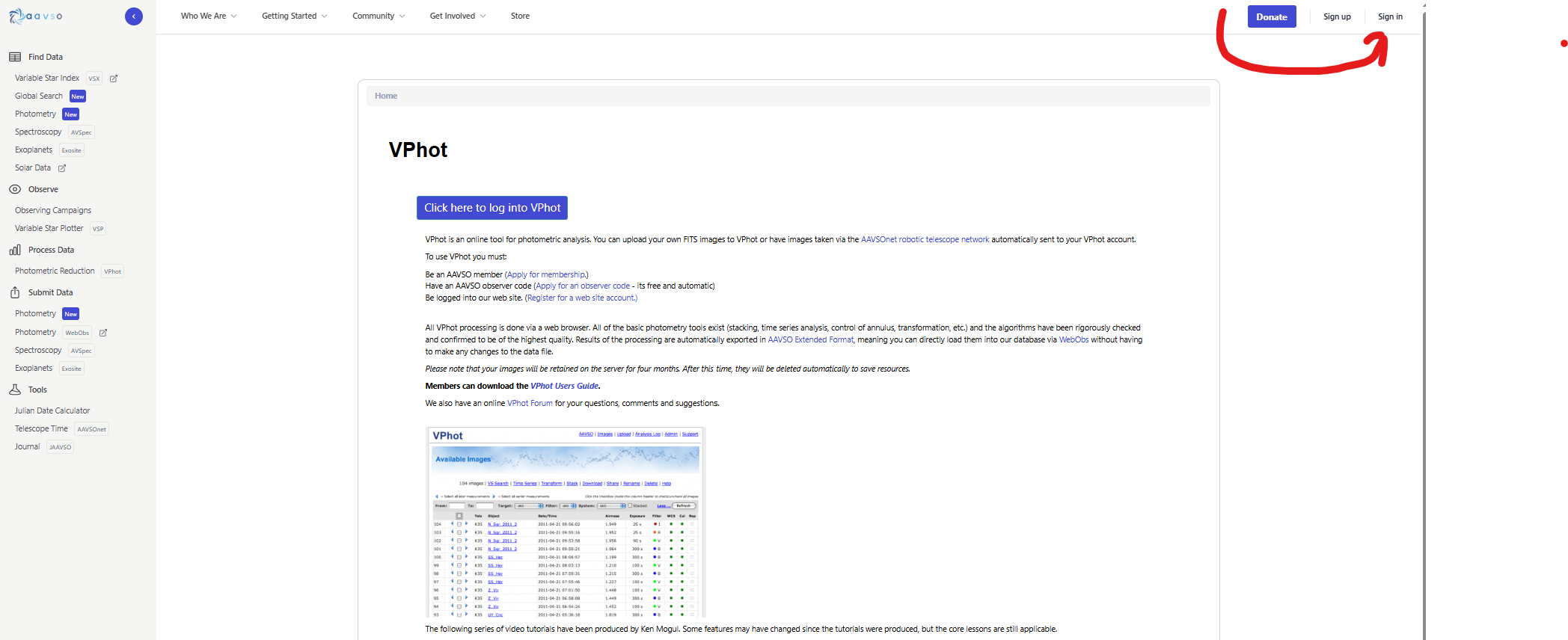This screenshot has height=640, width=1568.
Task: Click the AAVSO logo
Action: coord(36,16)
